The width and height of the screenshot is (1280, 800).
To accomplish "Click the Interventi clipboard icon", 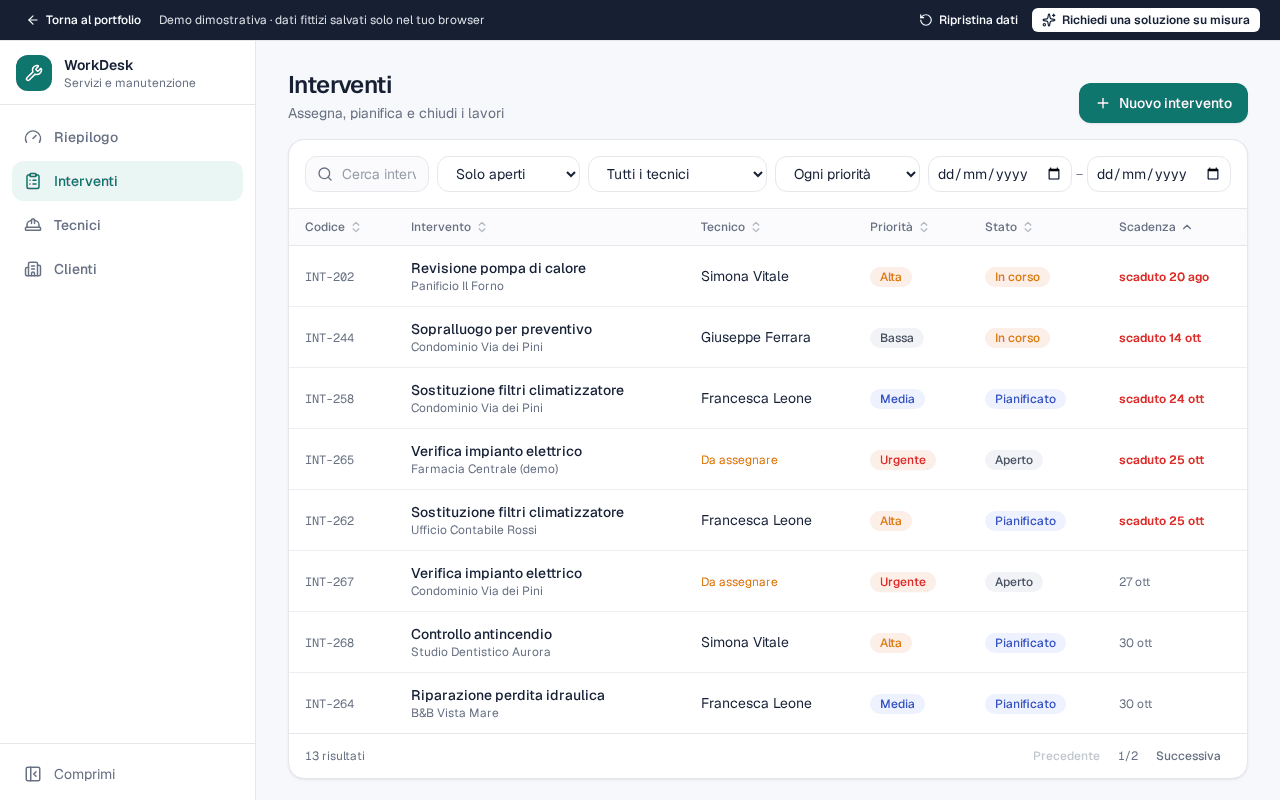I will pos(33,181).
